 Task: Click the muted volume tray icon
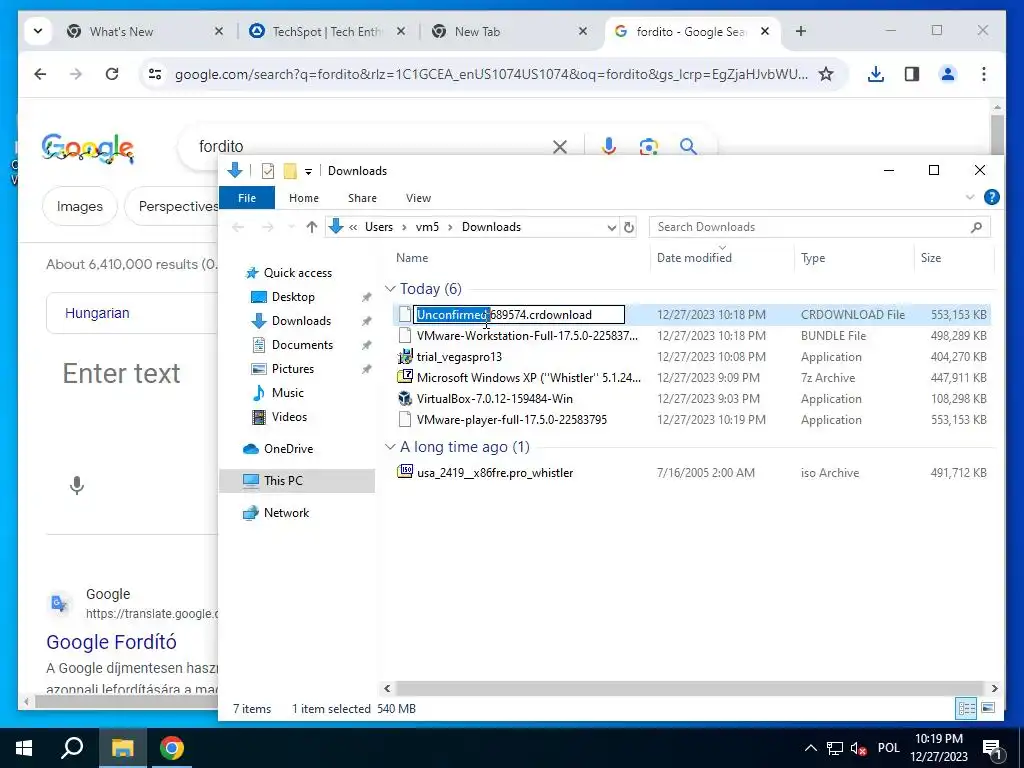(859, 748)
